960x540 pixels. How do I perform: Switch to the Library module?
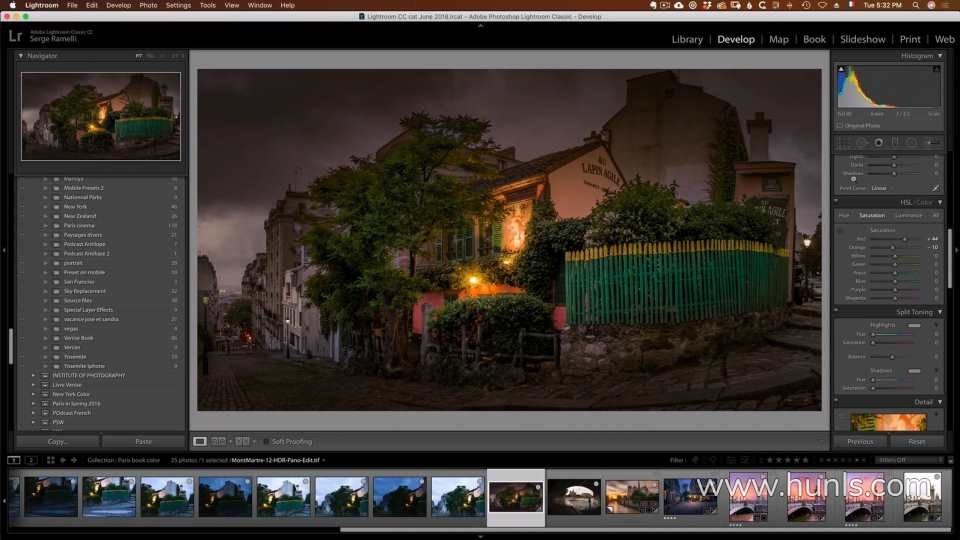(x=687, y=39)
